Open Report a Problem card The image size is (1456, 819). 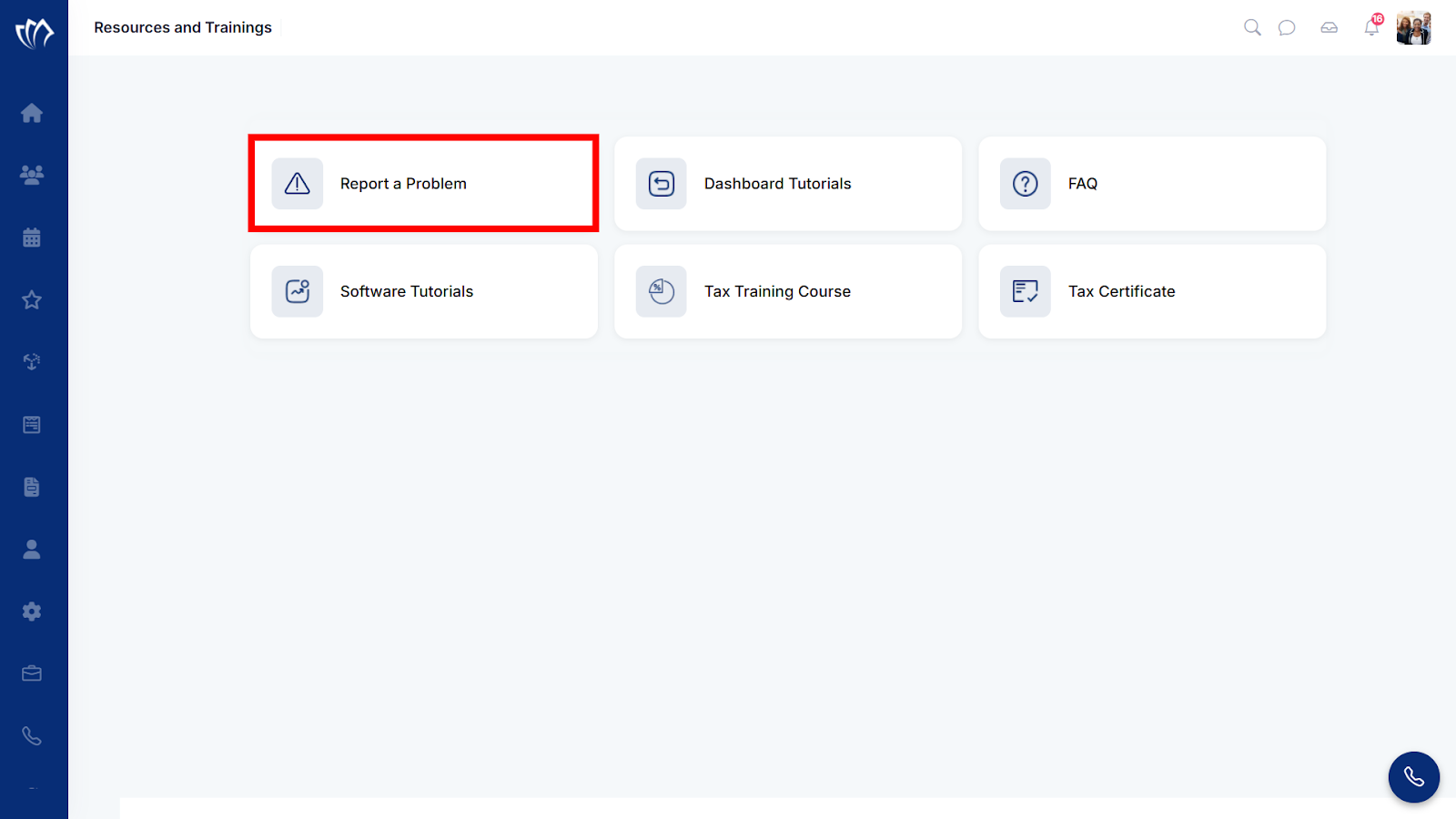(x=424, y=184)
